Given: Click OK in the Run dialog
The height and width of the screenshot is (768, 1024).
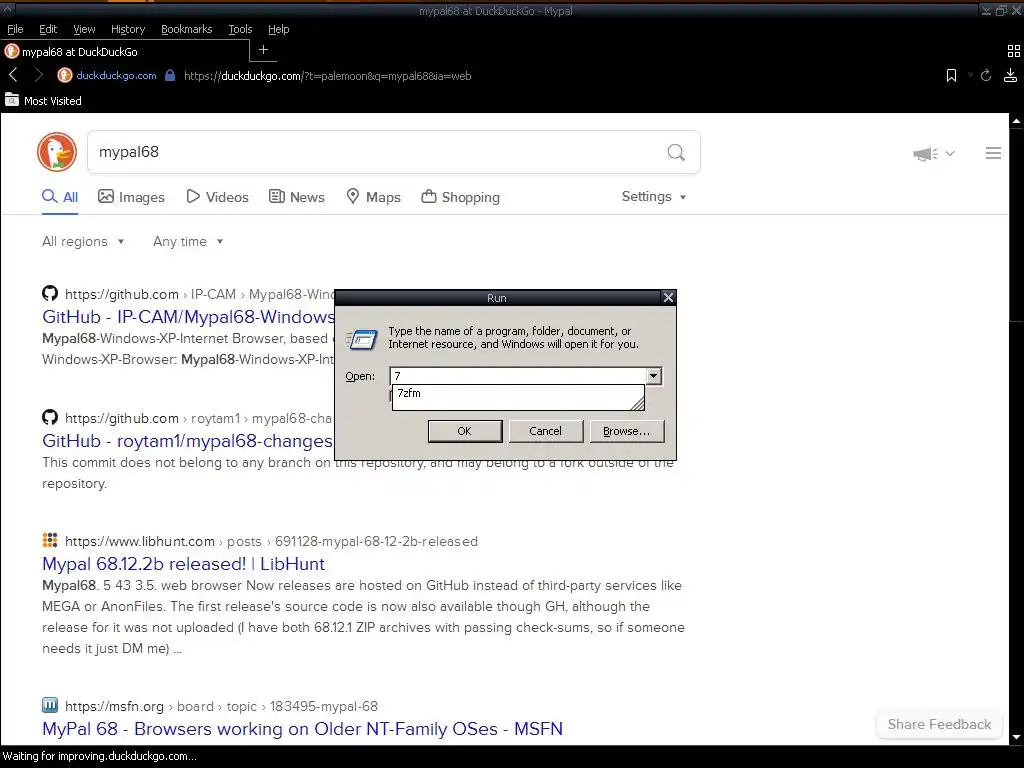Looking at the screenshot, I should click(464, 431).
